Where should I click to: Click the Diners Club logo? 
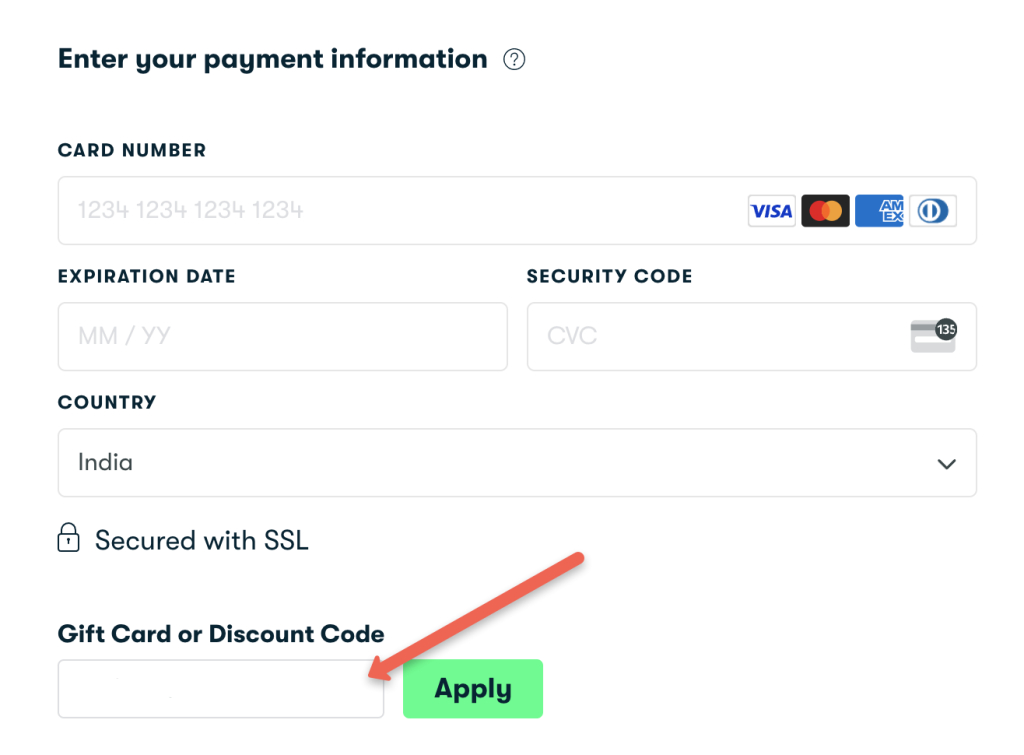pyautogui.click(x=932, y=211)
